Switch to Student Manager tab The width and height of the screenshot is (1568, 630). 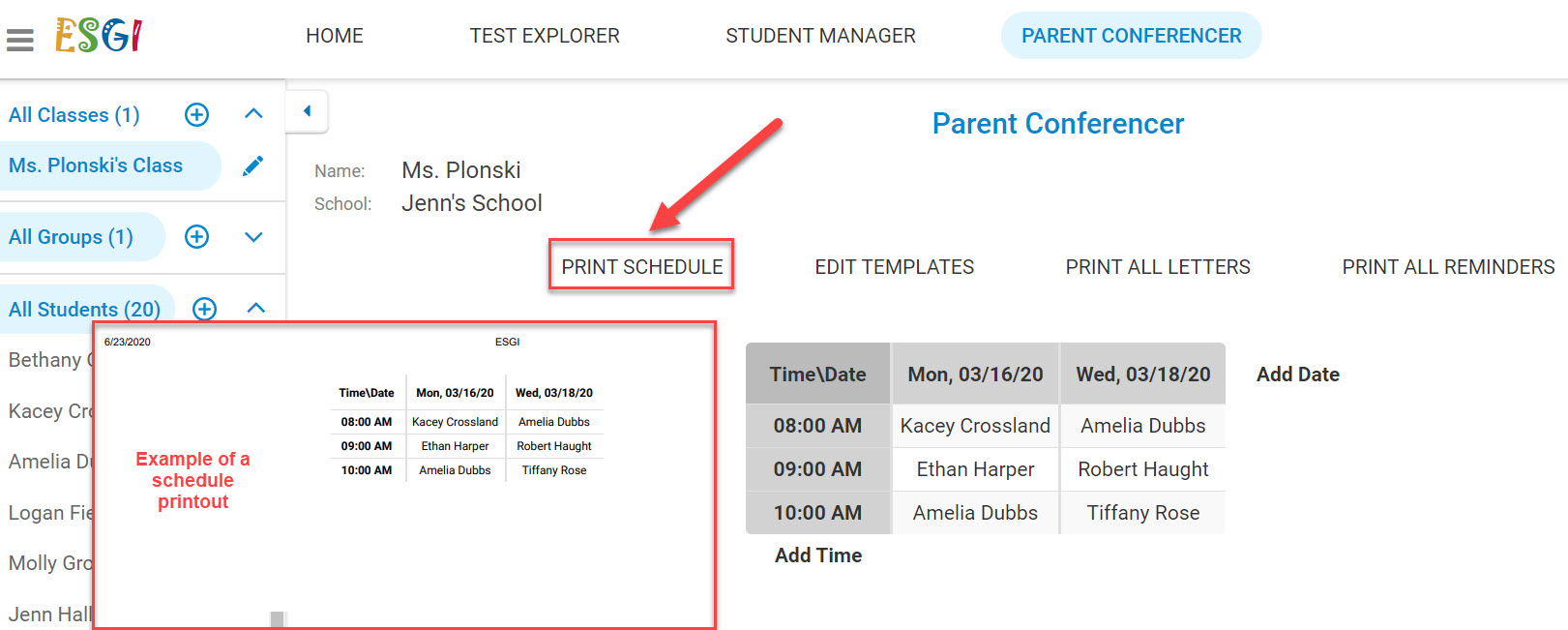(x=820, y=36)
